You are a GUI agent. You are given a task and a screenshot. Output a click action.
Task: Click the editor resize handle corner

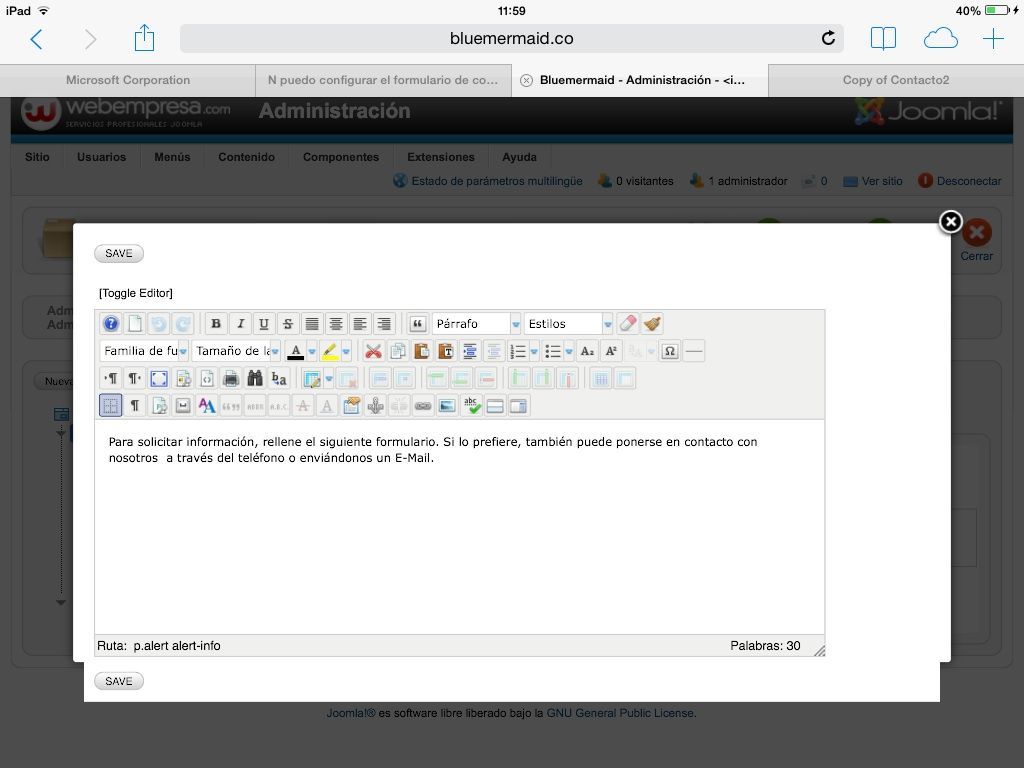(x=819, y=650)
